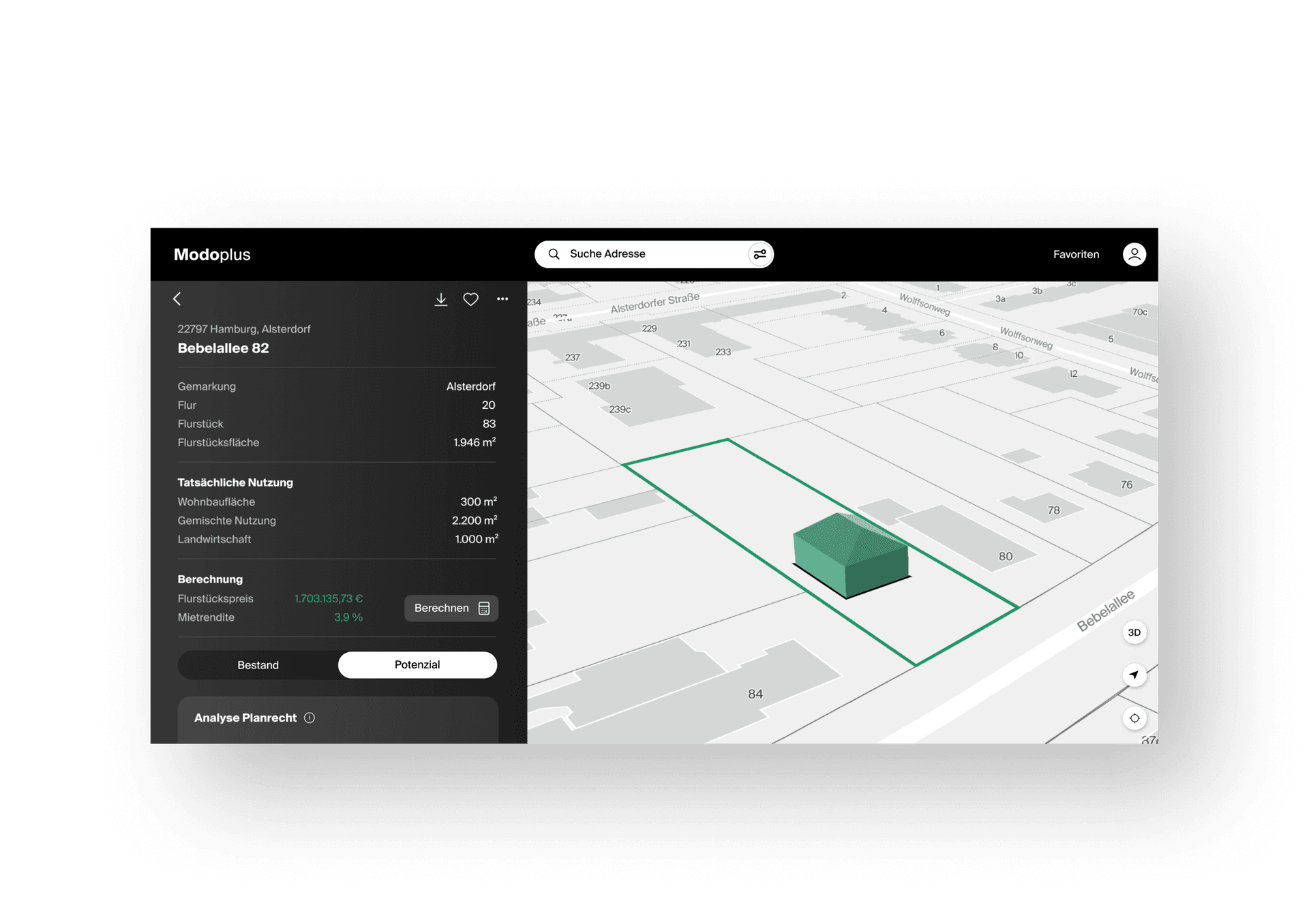Image resolution: width=1309 pixels, height=924 pixels.
Task: Click the Berechnen button
Action: [x=451, y=608]
